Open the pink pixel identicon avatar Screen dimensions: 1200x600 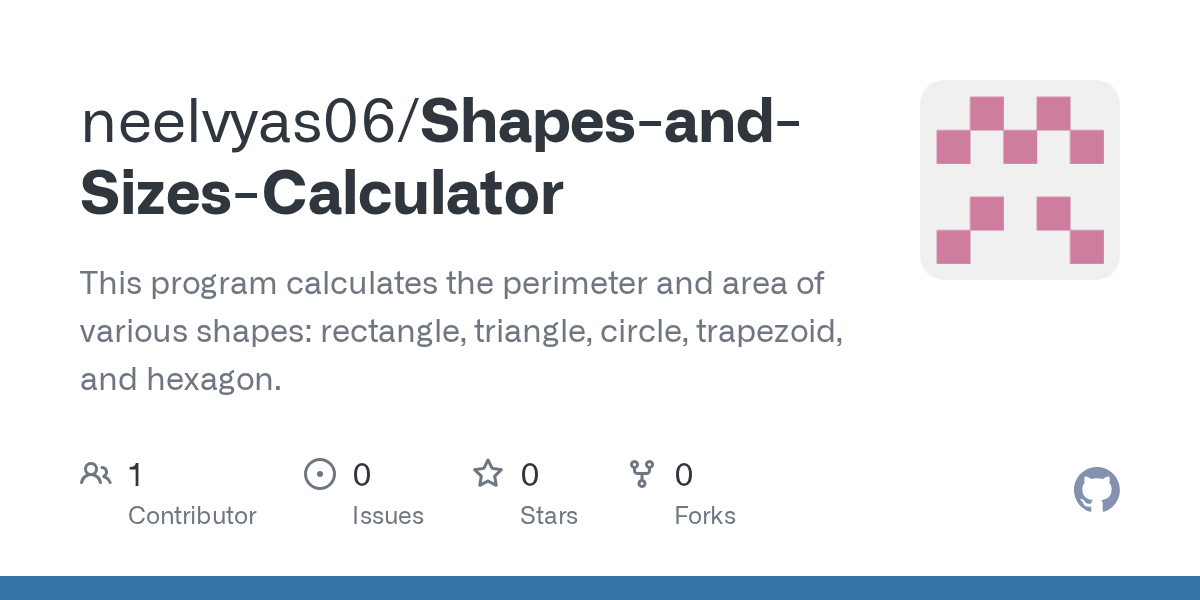(1019, 180)
